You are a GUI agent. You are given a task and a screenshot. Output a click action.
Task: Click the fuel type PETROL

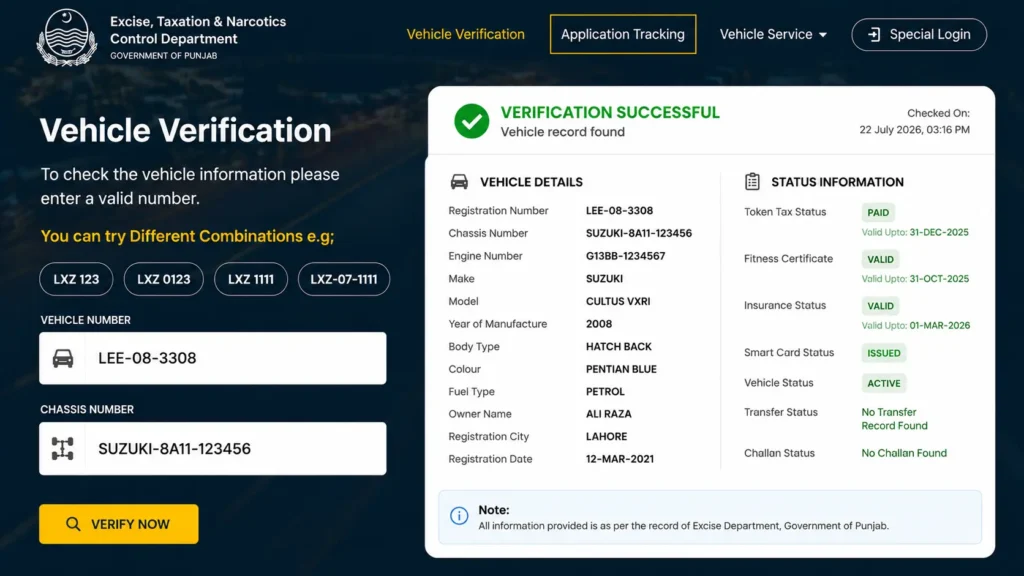click(605, 391)
